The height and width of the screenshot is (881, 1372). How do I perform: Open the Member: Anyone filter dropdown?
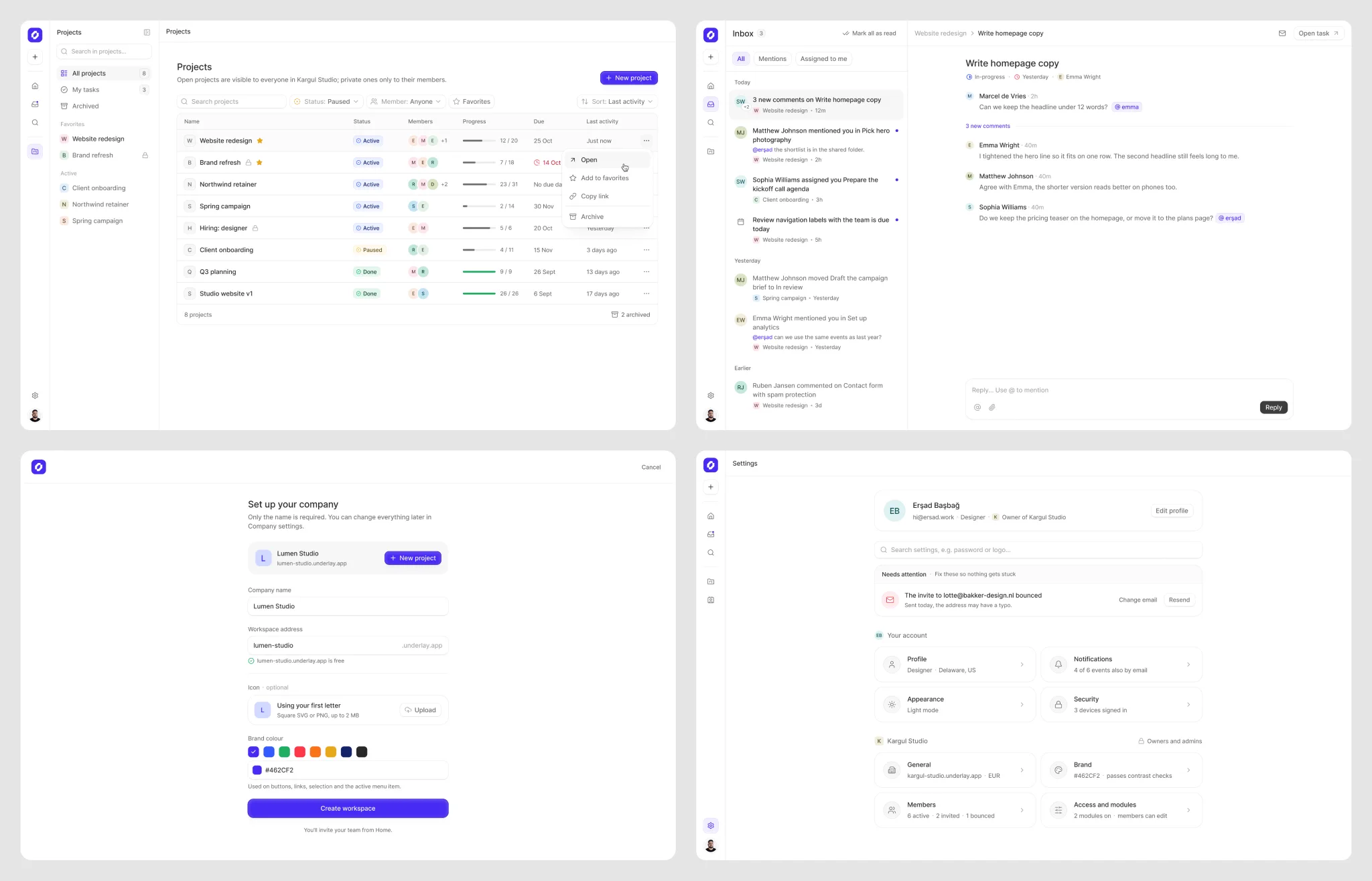(x=406, y=102)
